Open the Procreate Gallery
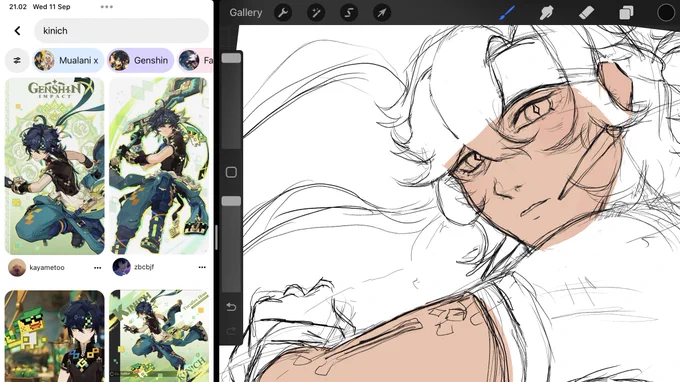 (x=245, y=13)
